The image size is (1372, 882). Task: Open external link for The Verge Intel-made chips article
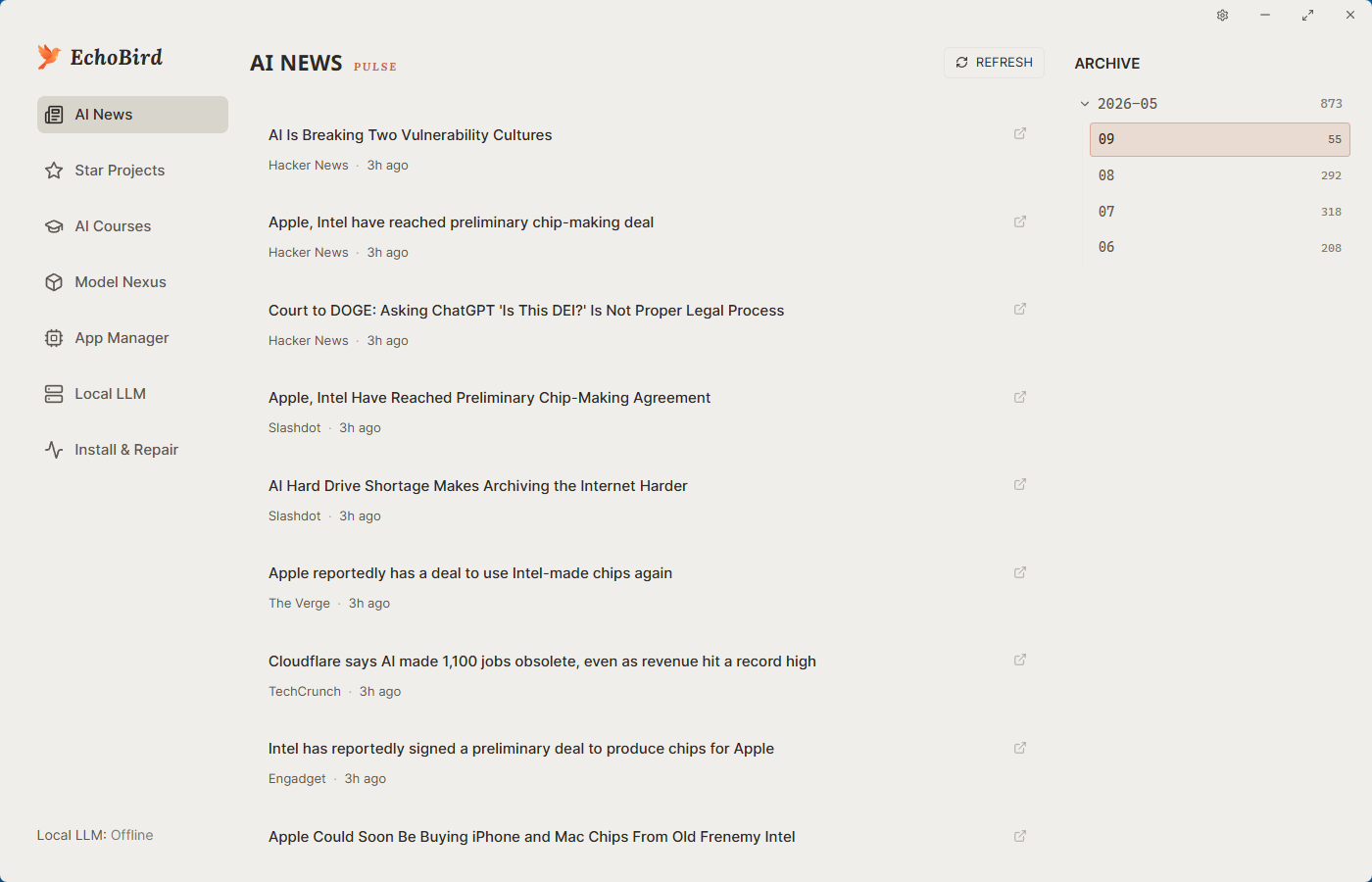click(x=1020, y=572)
